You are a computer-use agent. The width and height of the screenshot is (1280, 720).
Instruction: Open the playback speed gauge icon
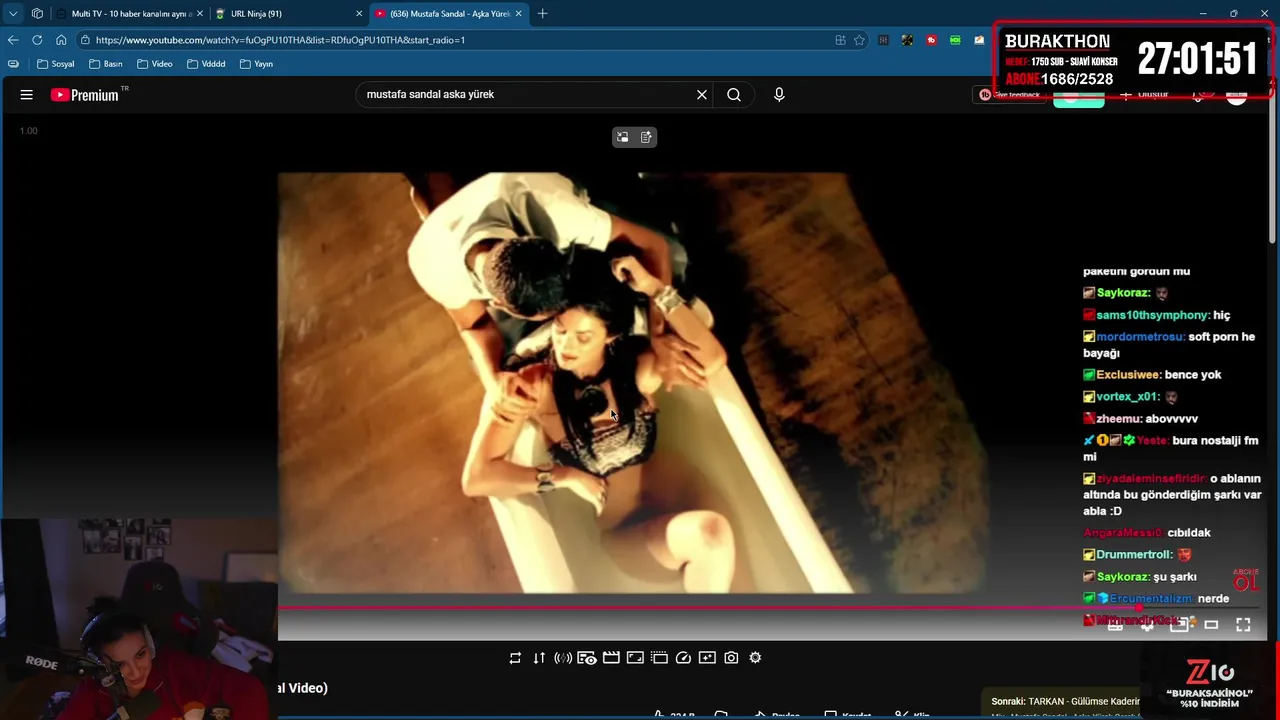[x=683, y=658]
